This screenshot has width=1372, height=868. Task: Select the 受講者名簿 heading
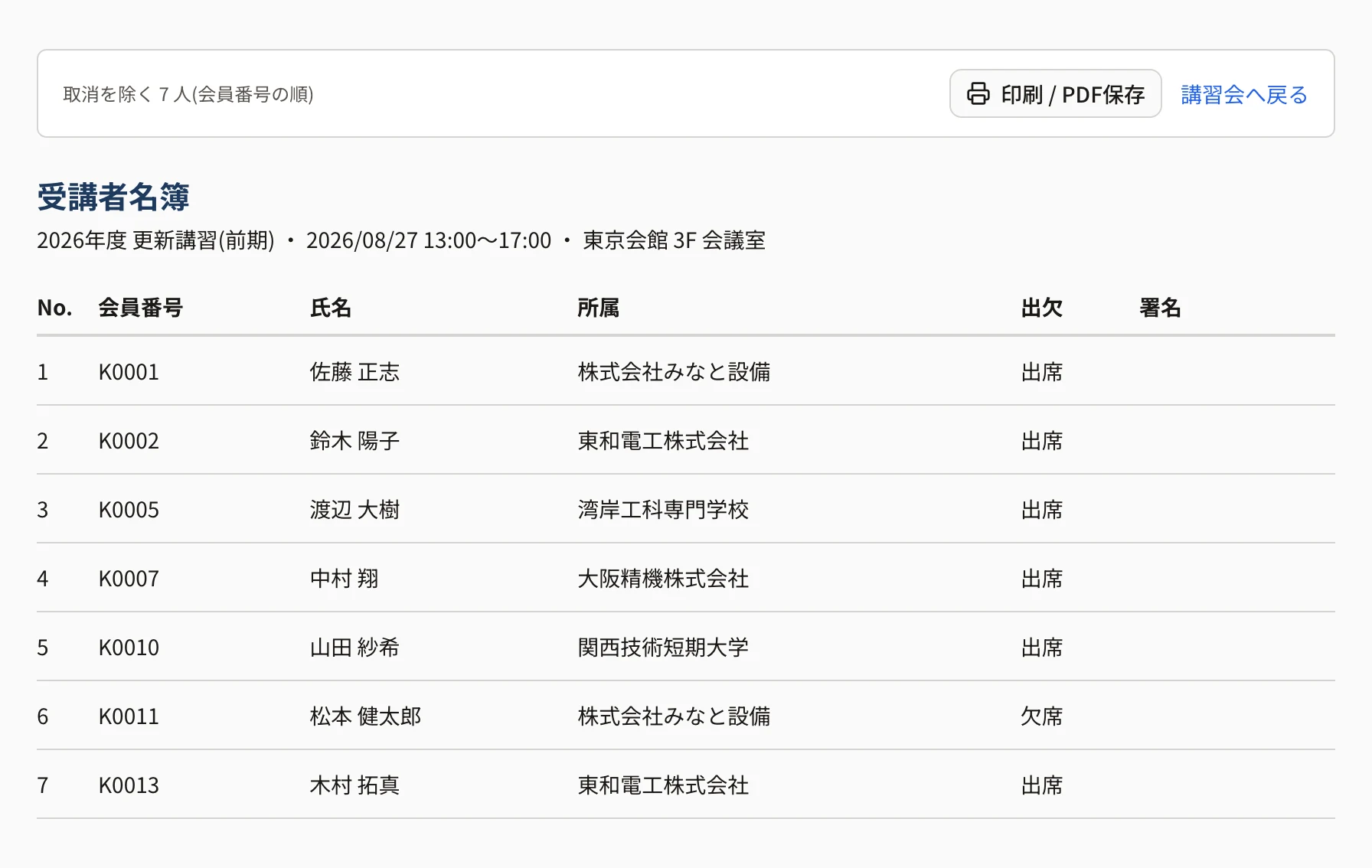pos(113,197)
